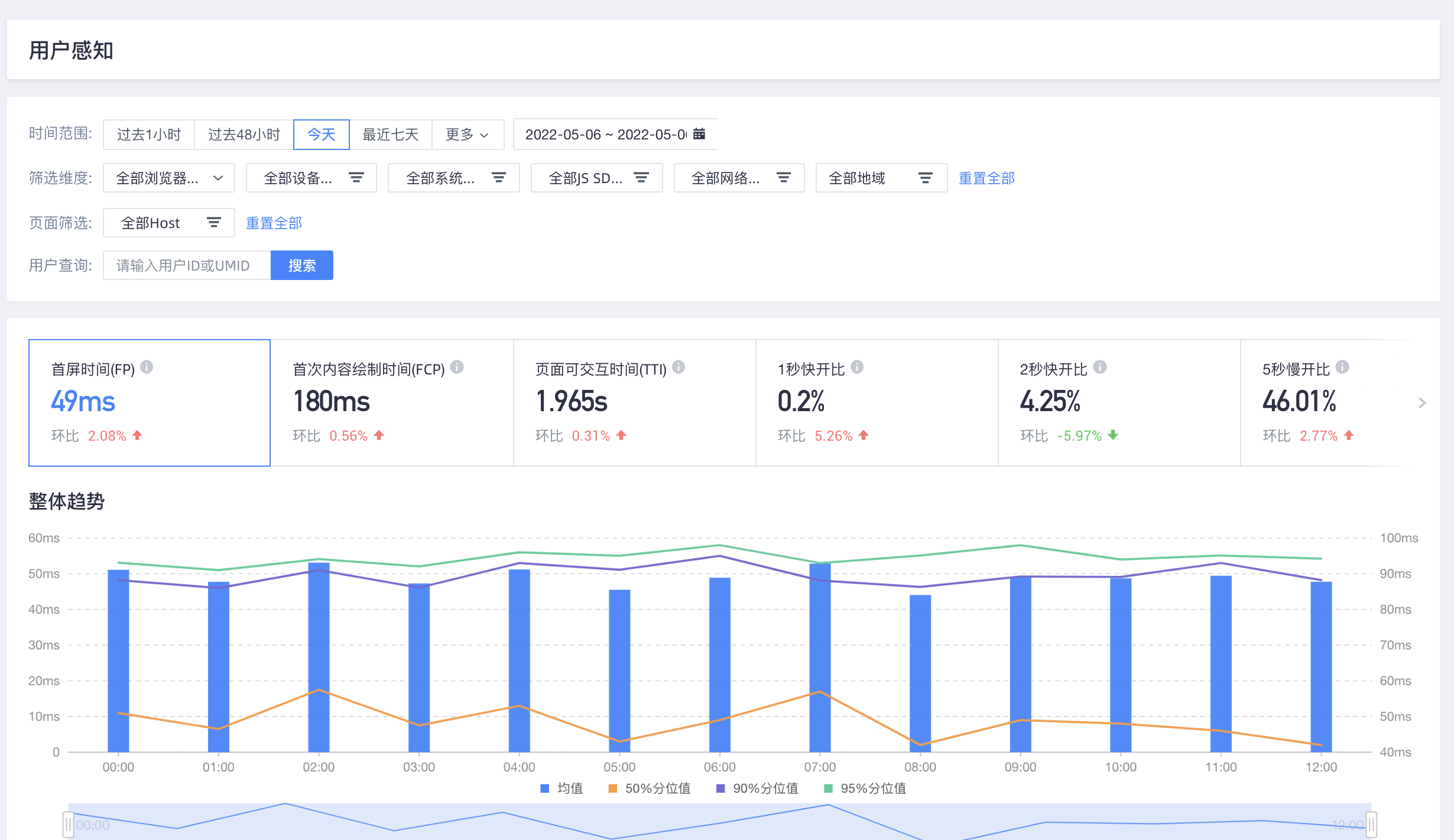Select the 首屏时间(FP) 49ms metric card
The width and height of the screenshot is (1454, 840).
(x=150, y=403)
